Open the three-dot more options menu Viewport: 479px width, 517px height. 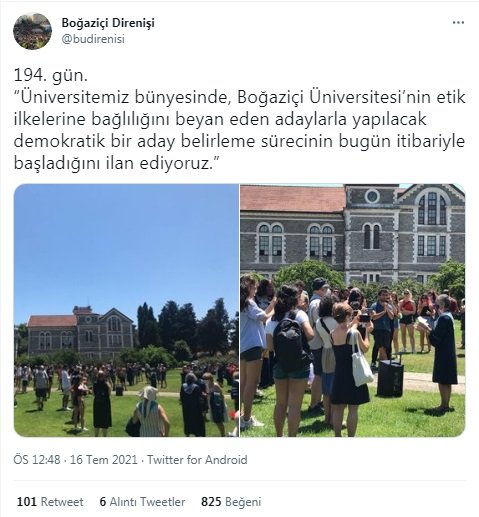[x=458, y=23]
